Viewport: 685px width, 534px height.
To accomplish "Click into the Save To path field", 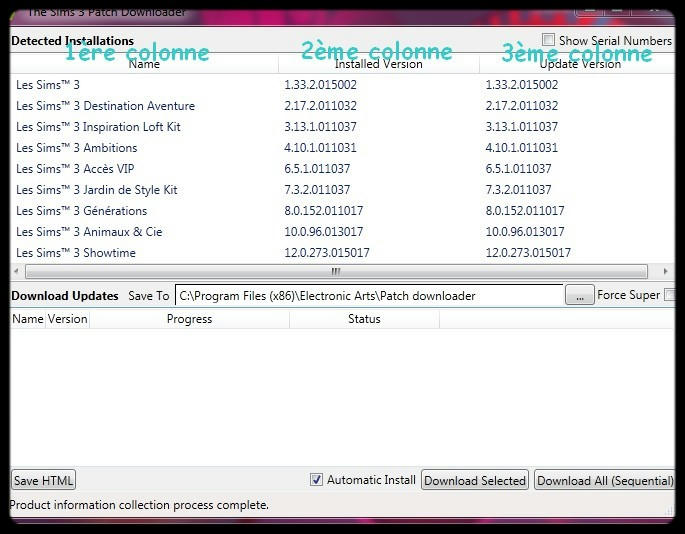I will pyautogui.click(x=369, y=295).
